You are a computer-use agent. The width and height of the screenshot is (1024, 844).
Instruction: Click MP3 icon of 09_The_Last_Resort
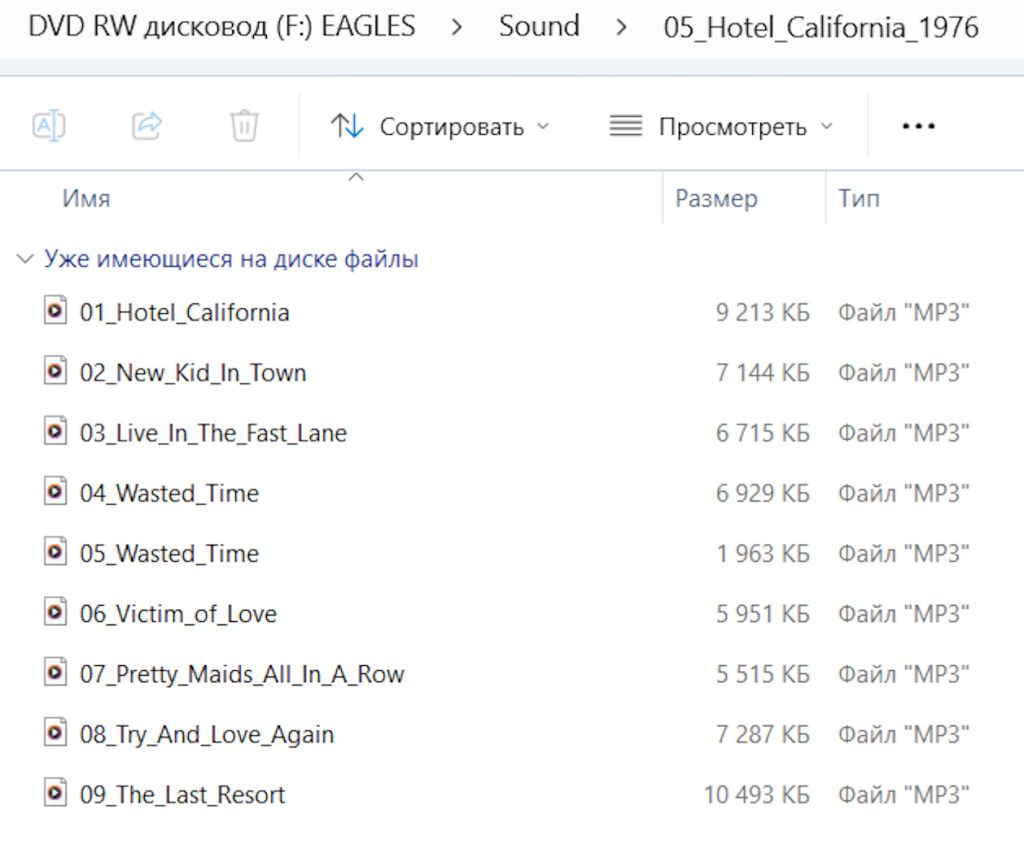(56, 792)
